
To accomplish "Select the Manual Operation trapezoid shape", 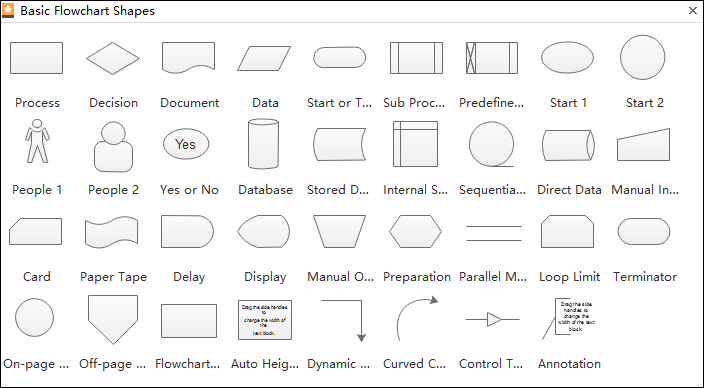I will coord(339,232).
